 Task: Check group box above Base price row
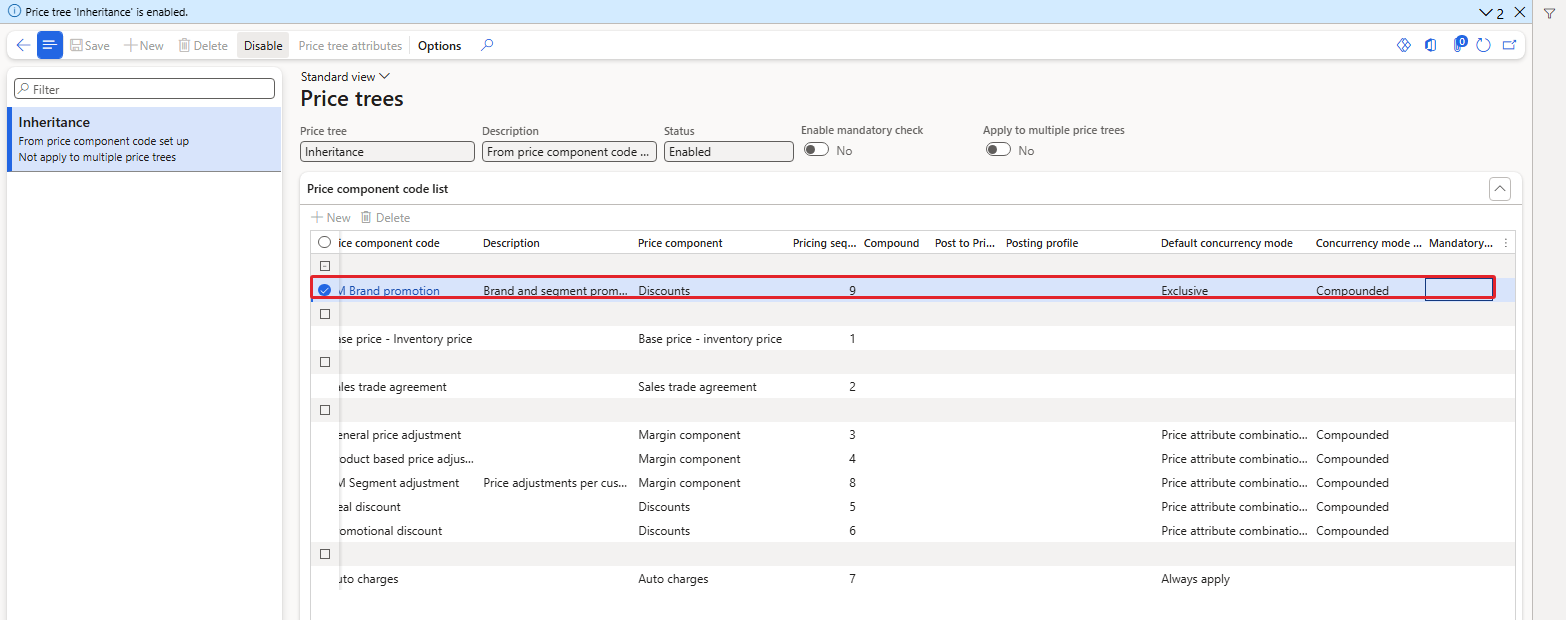324,314
